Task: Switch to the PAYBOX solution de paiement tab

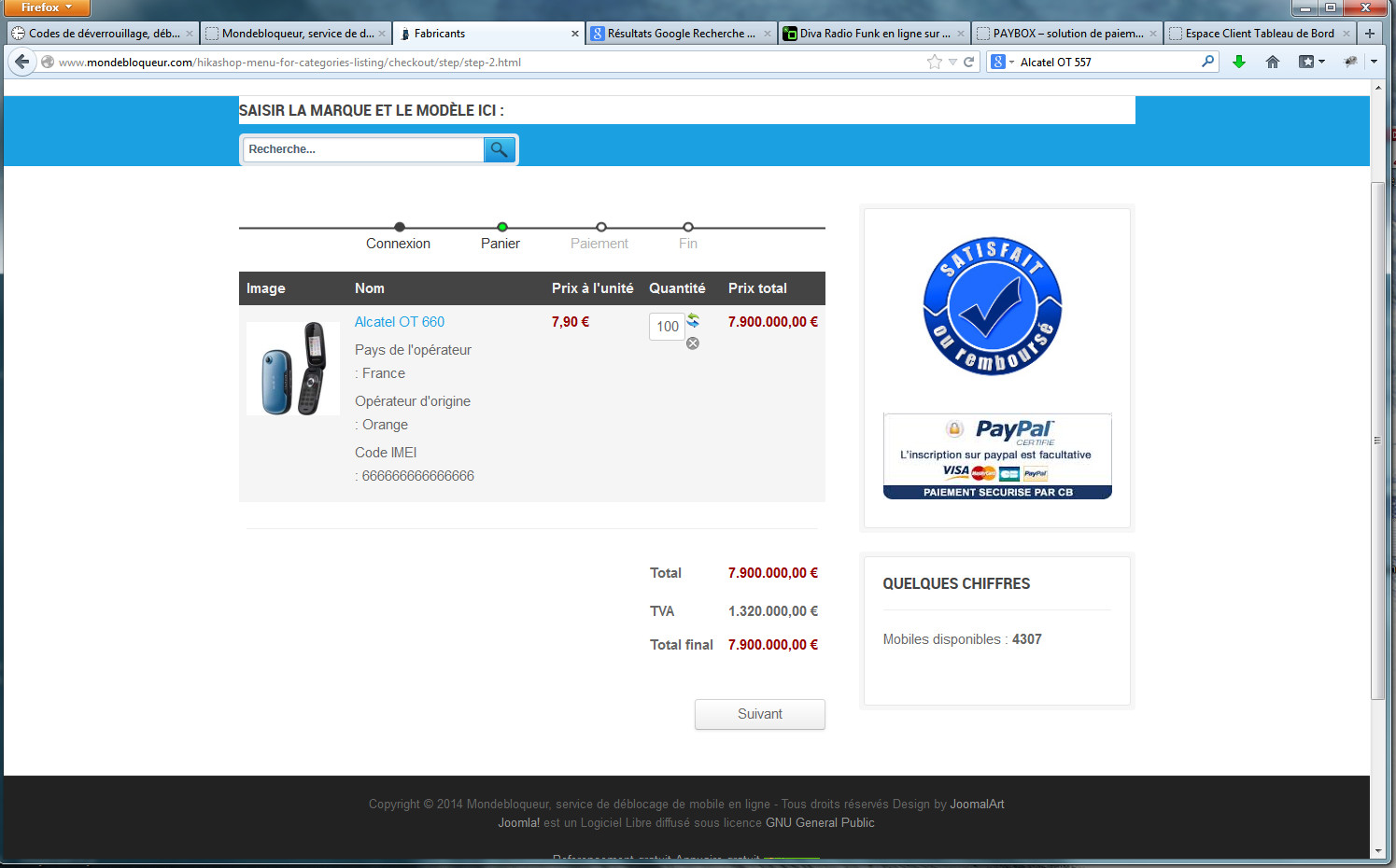Action: 1066,34
